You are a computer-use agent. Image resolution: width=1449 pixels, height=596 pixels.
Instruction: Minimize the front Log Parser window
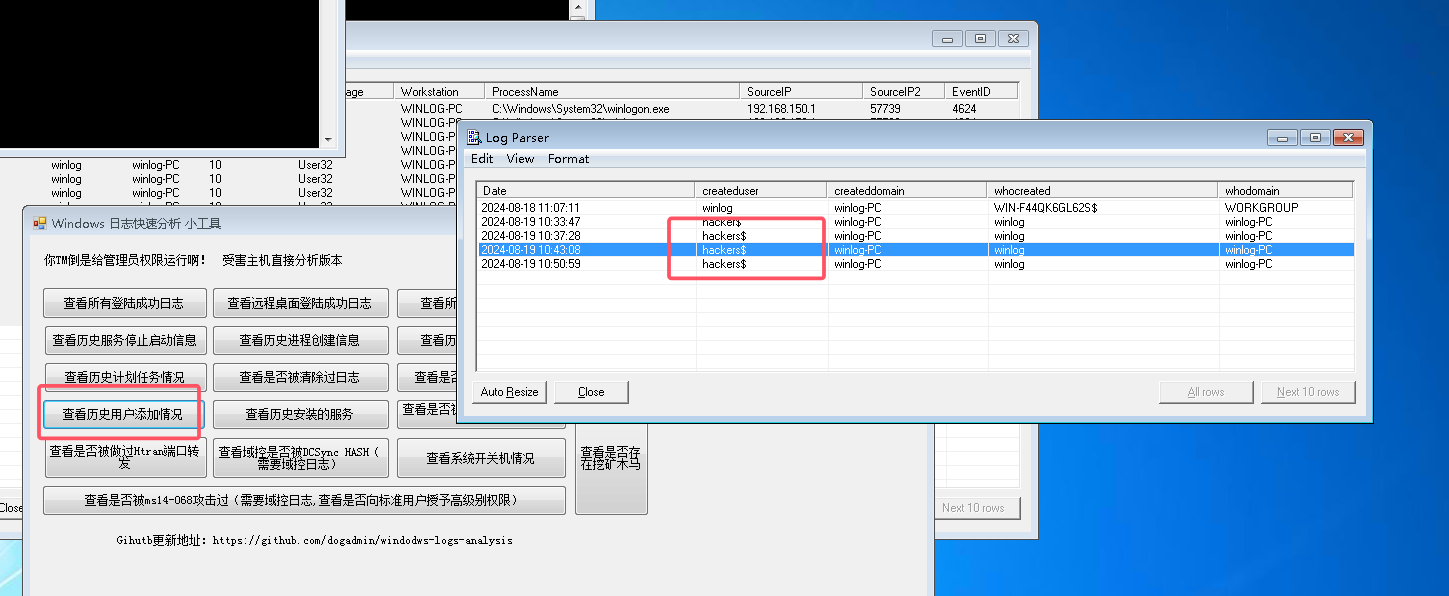1283,138
